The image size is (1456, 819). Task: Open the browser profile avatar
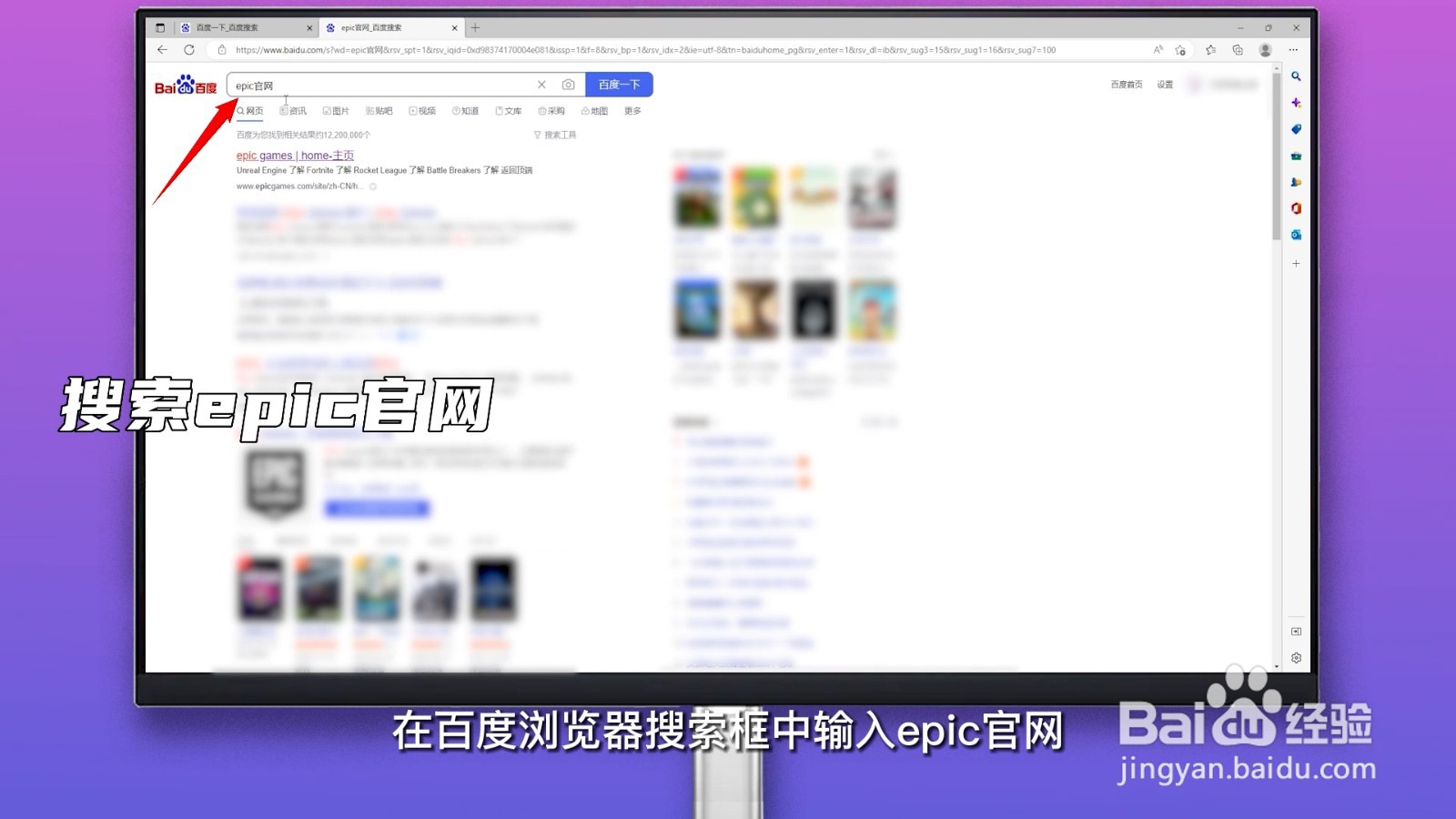coord(1265,50)
